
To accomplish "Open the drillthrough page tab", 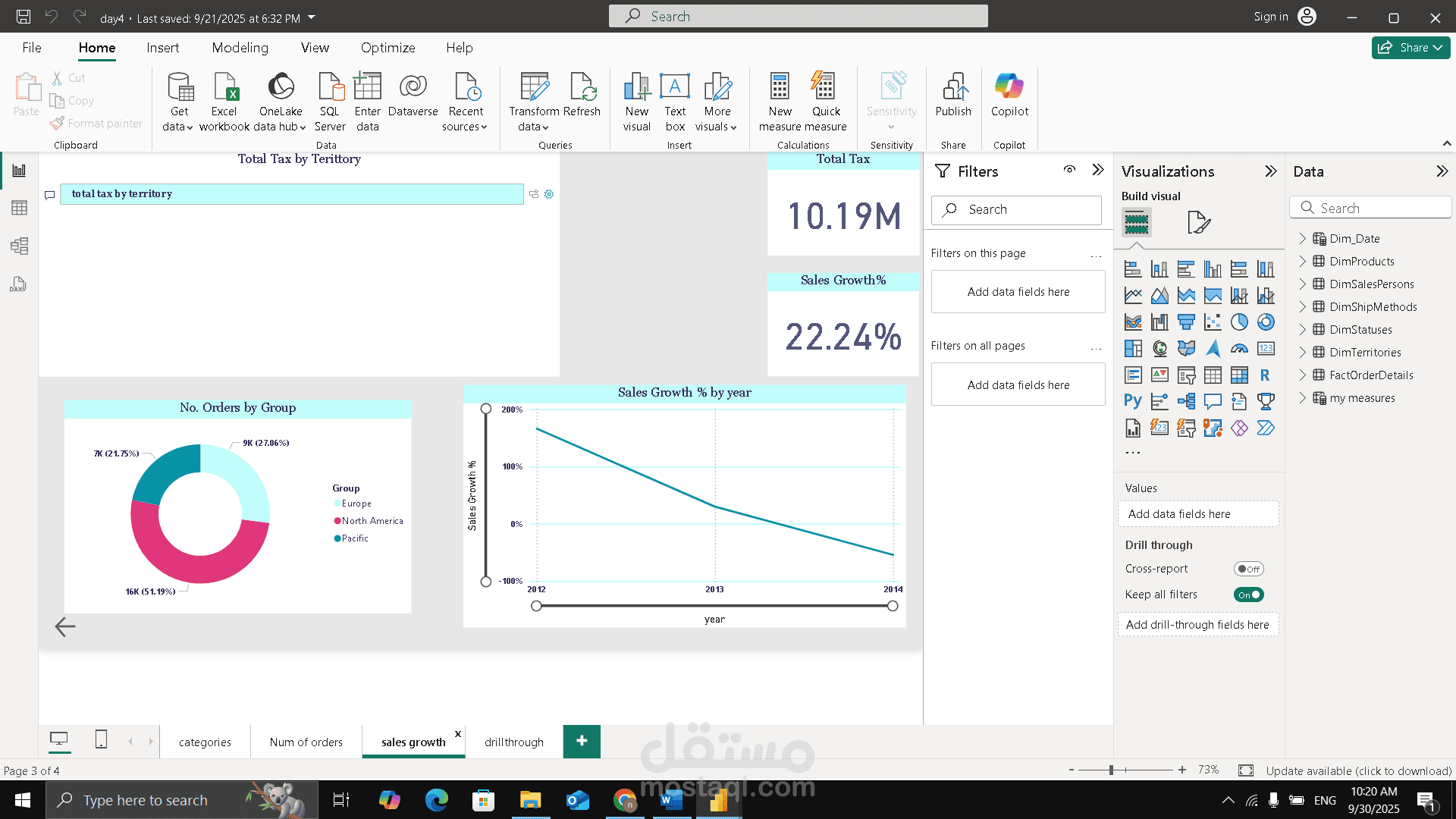I will click(x=514, y=742).
